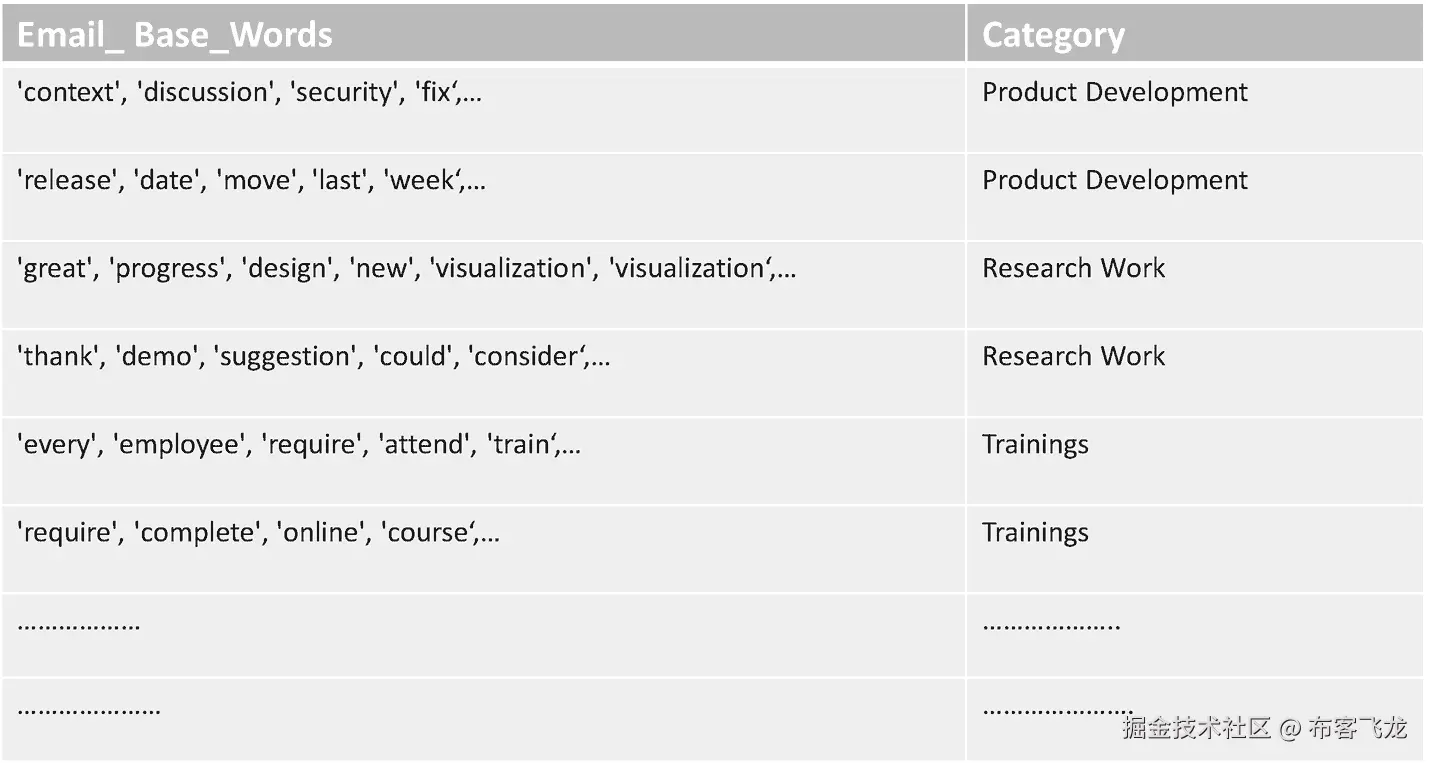Select the cell starting with 'release', 'date'
The height and width of the screenshot is (763, 1429).
pos(252,181)
